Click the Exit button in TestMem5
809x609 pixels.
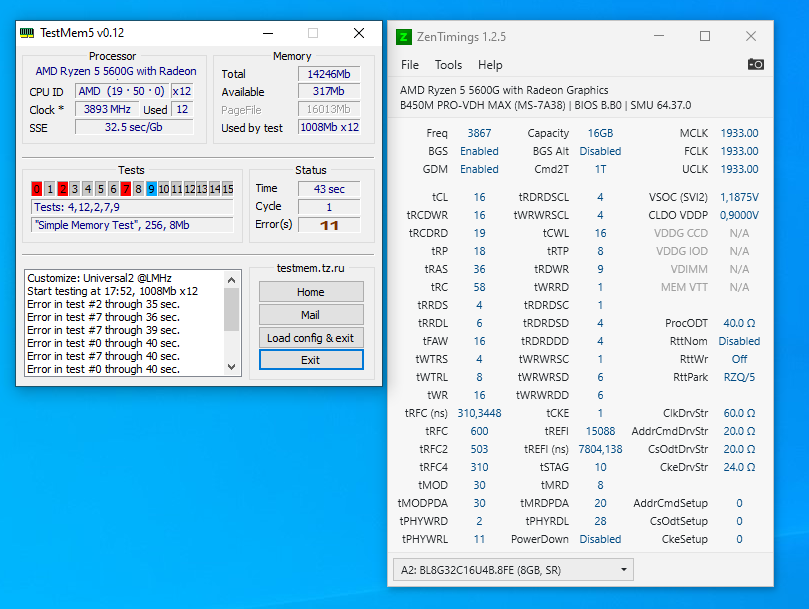coord(311,360)
